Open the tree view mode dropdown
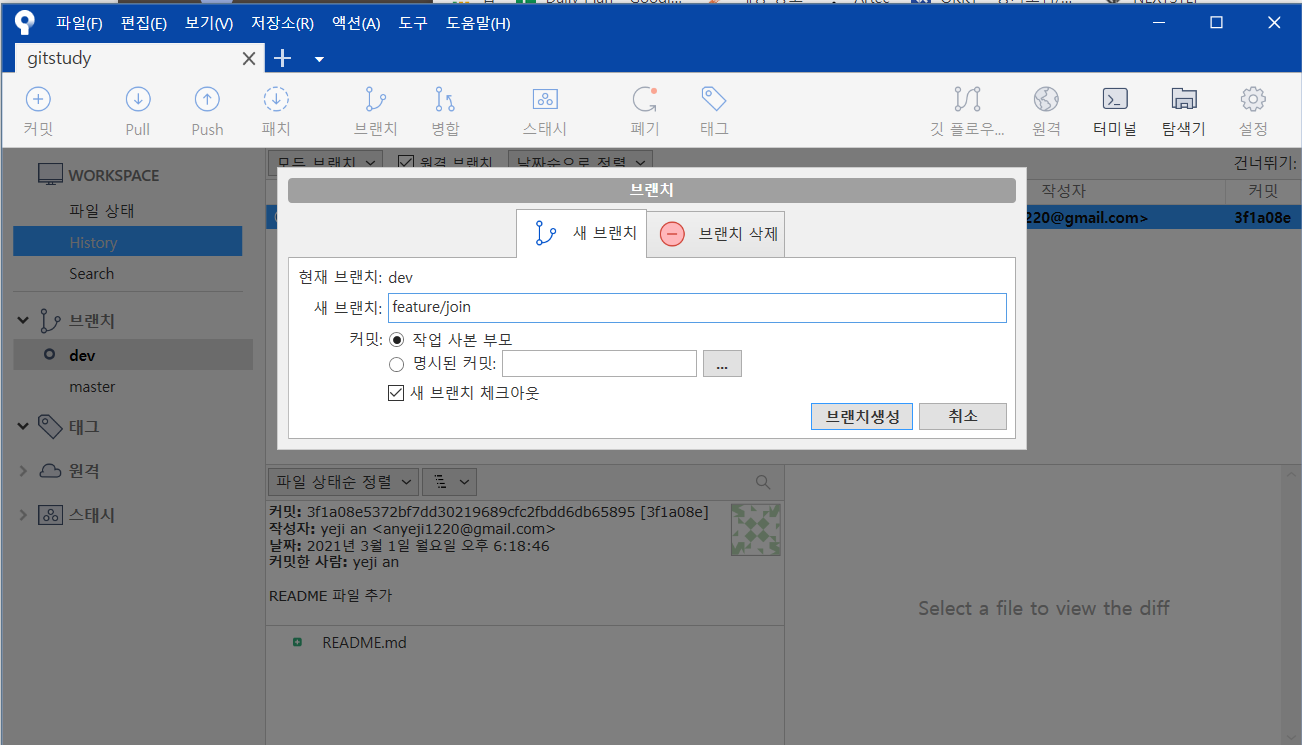The width and height of the screenshot is (1302, 745). pos(449,482)
